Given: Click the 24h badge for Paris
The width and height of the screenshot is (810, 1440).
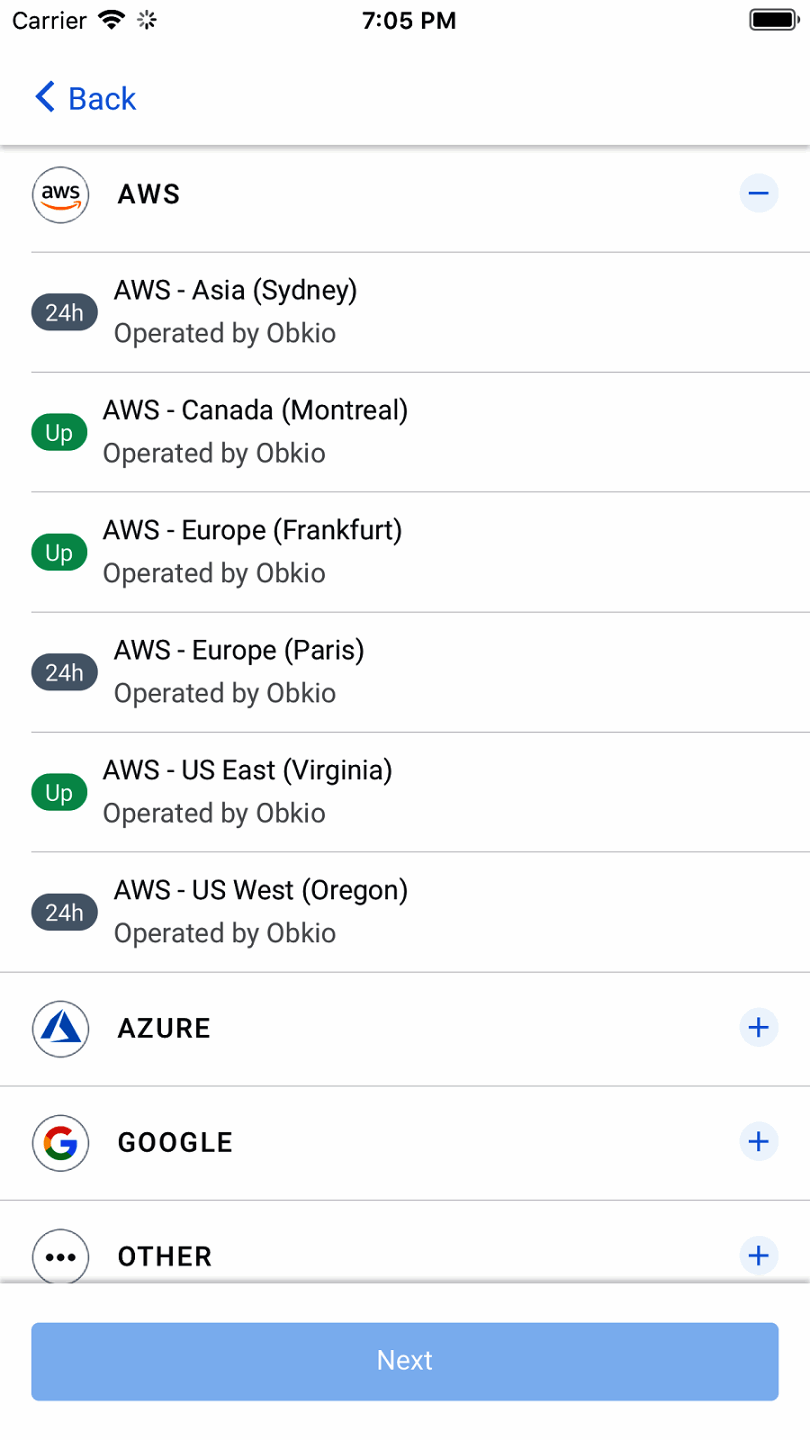Looking at the screenshot, I should coord(64,673).
